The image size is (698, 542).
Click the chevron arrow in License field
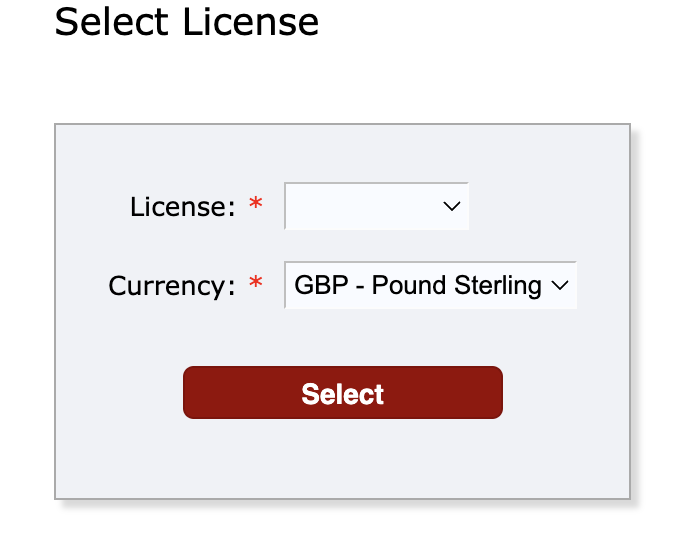tap(451, 206)
